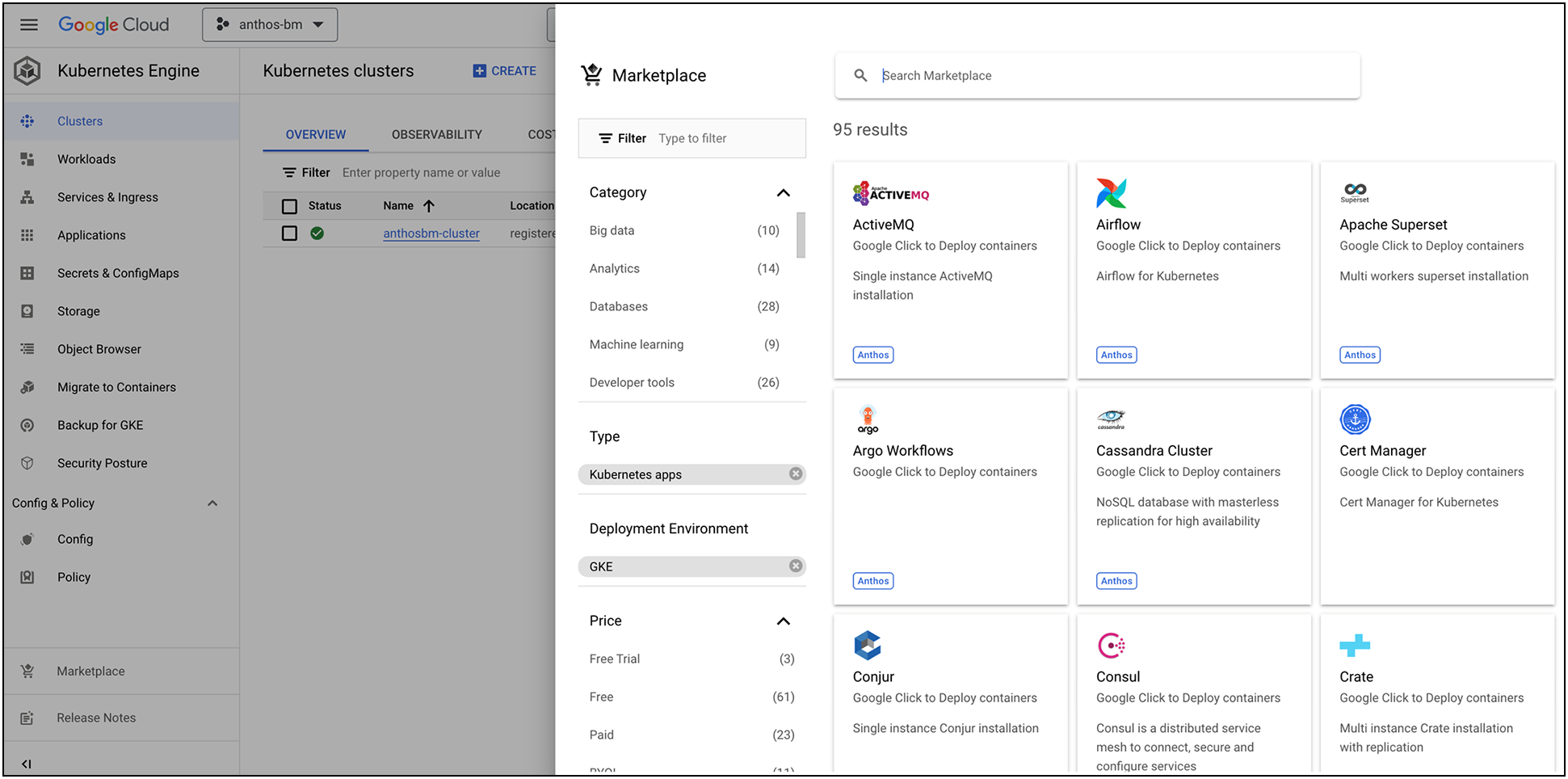Filter by Developer tools category
Screen dimensions: 1568x779
pyautogui.click(x=684, y=382)
